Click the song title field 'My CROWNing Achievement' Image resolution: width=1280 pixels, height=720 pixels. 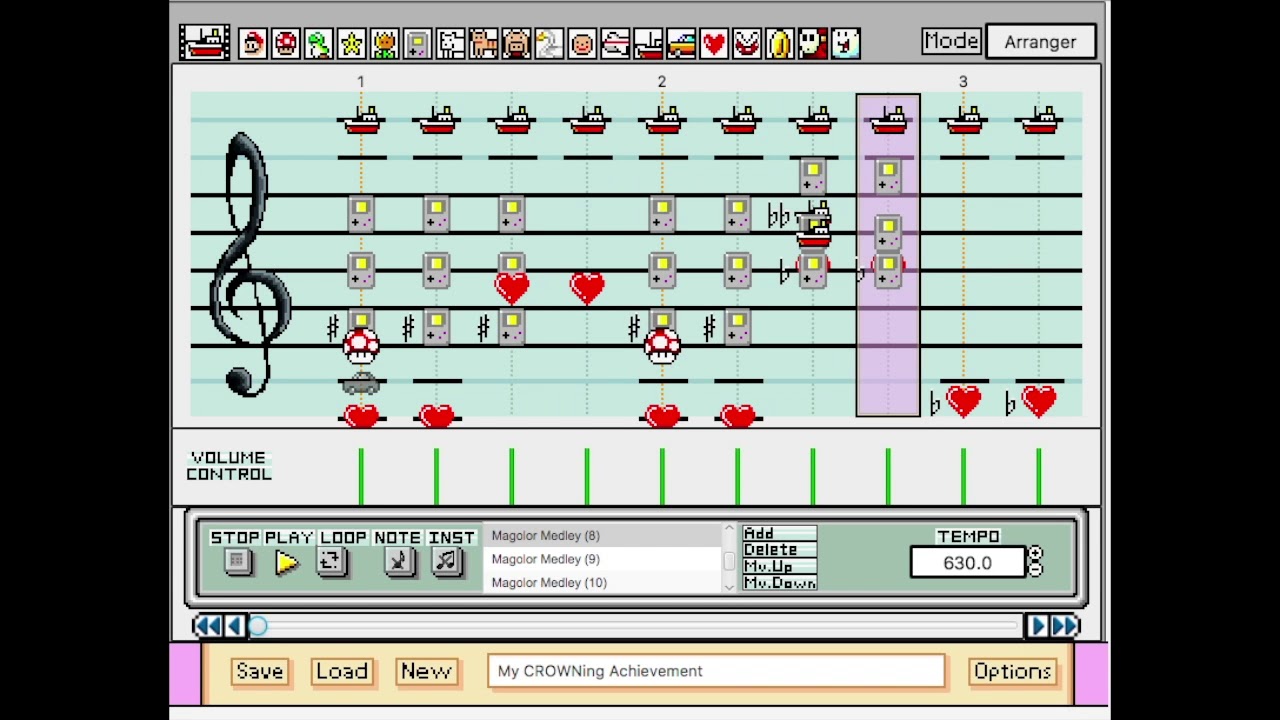click(716, 671)
